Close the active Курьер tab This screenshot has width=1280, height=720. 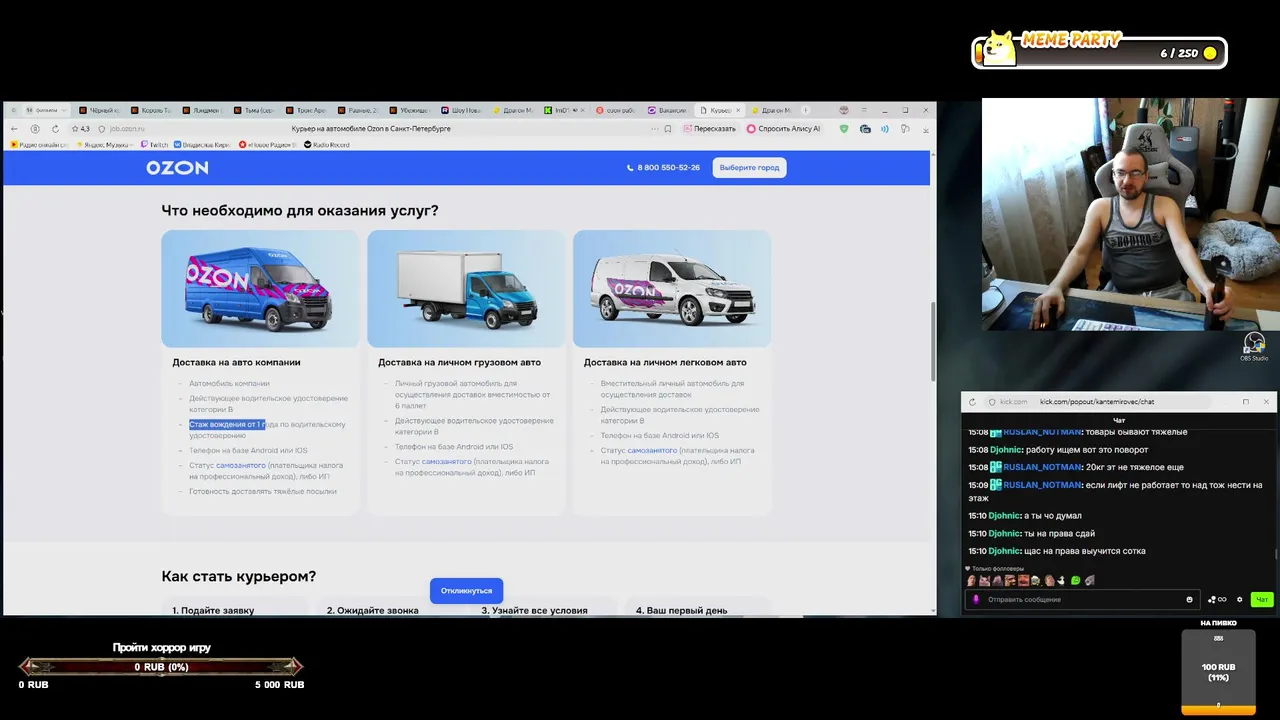click(737, 110)
